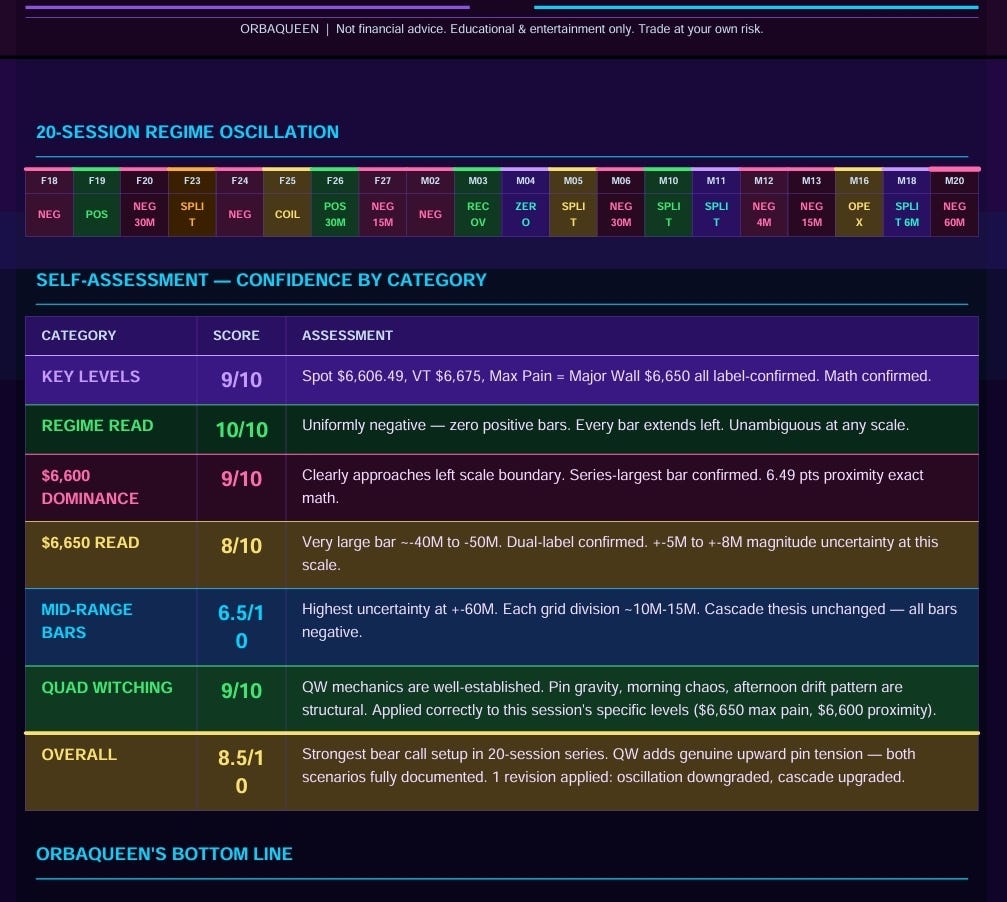Click the Uniformly negative assessment text
This screenshot has width=1007, height=902.
click(x=606, y=425)
